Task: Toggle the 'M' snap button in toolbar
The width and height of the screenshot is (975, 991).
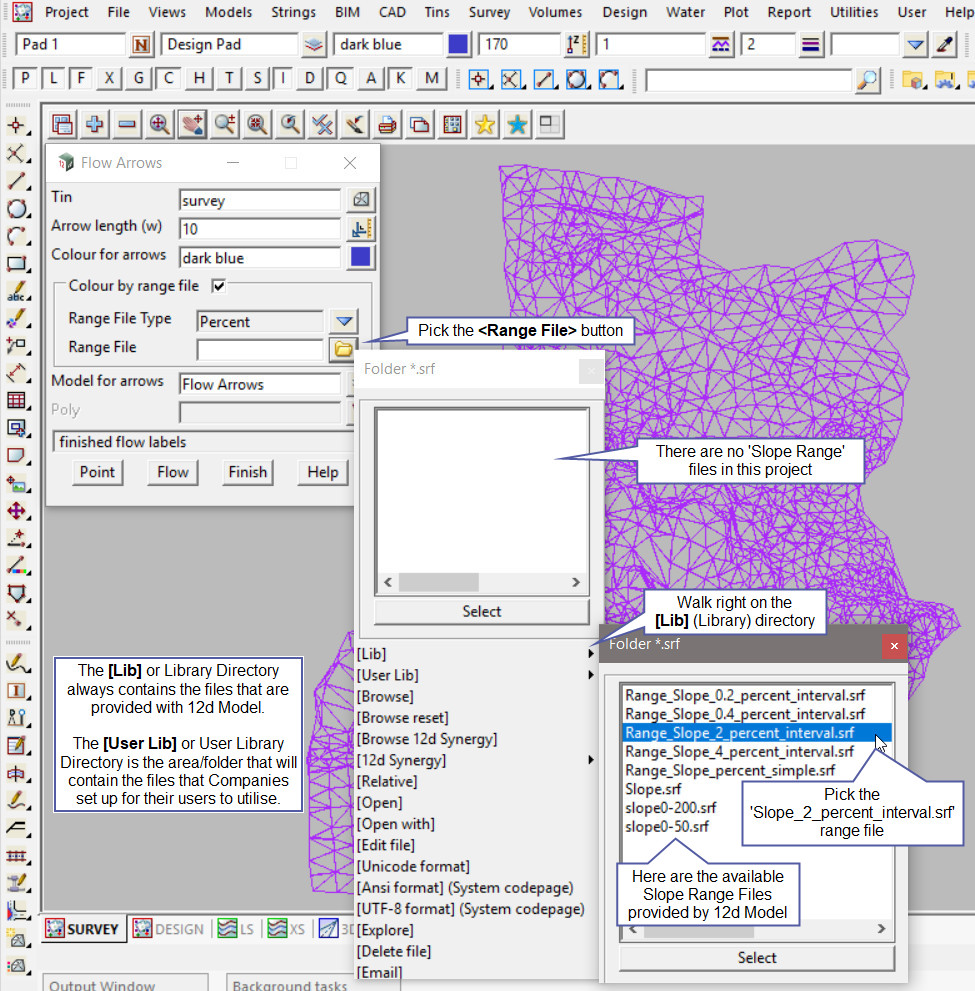Action: point(432,79)
